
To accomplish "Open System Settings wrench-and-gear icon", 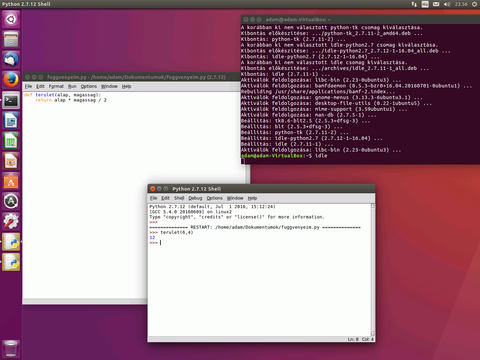I will pos(11,222).
